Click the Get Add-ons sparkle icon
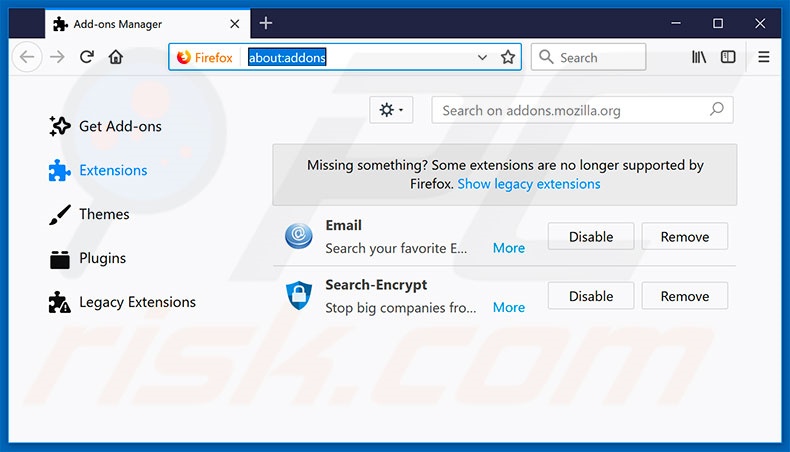This screenshot has width=790, height=452. click(x=59, y=126)
